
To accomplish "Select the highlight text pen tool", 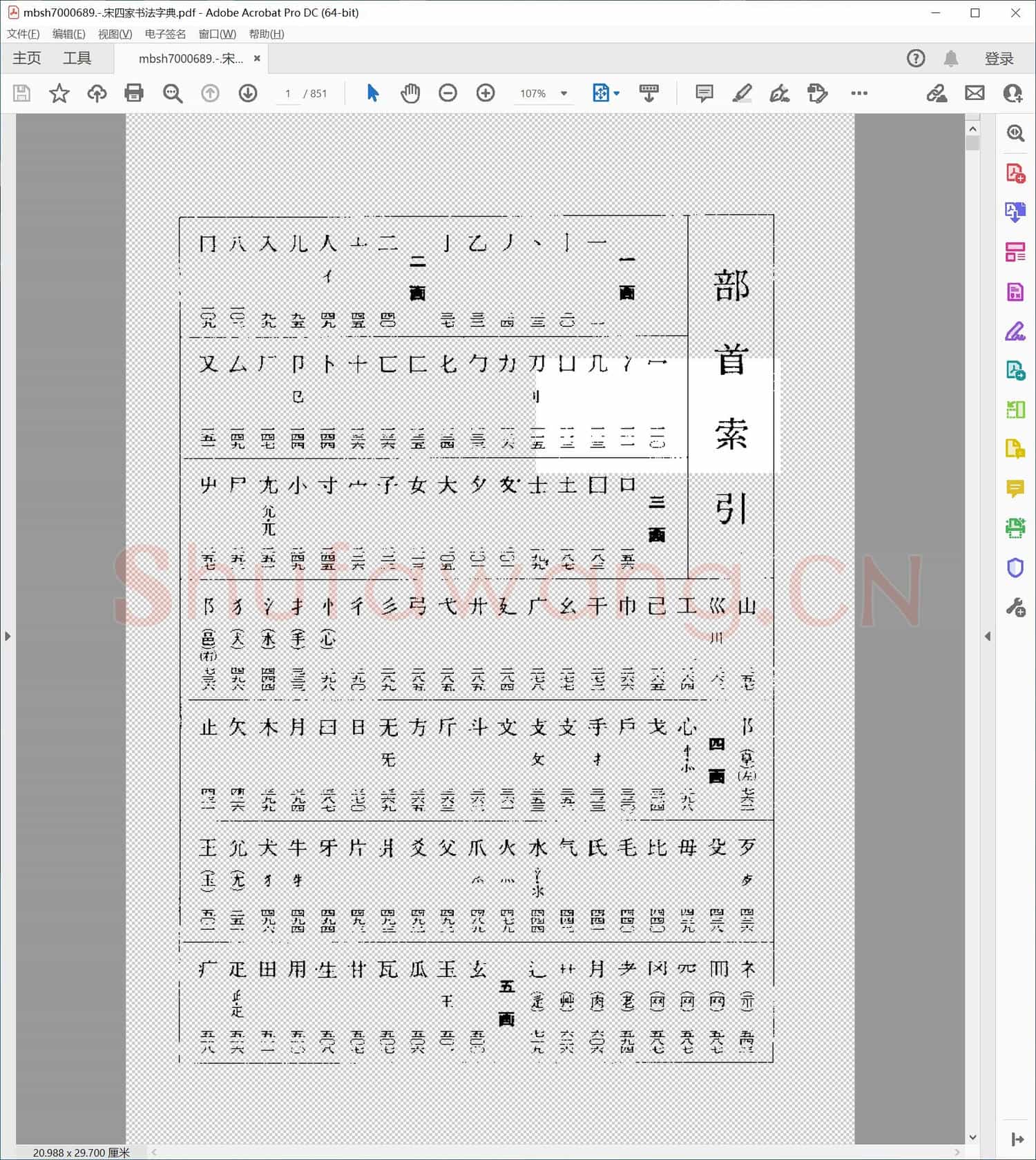I will coord(742,93).
